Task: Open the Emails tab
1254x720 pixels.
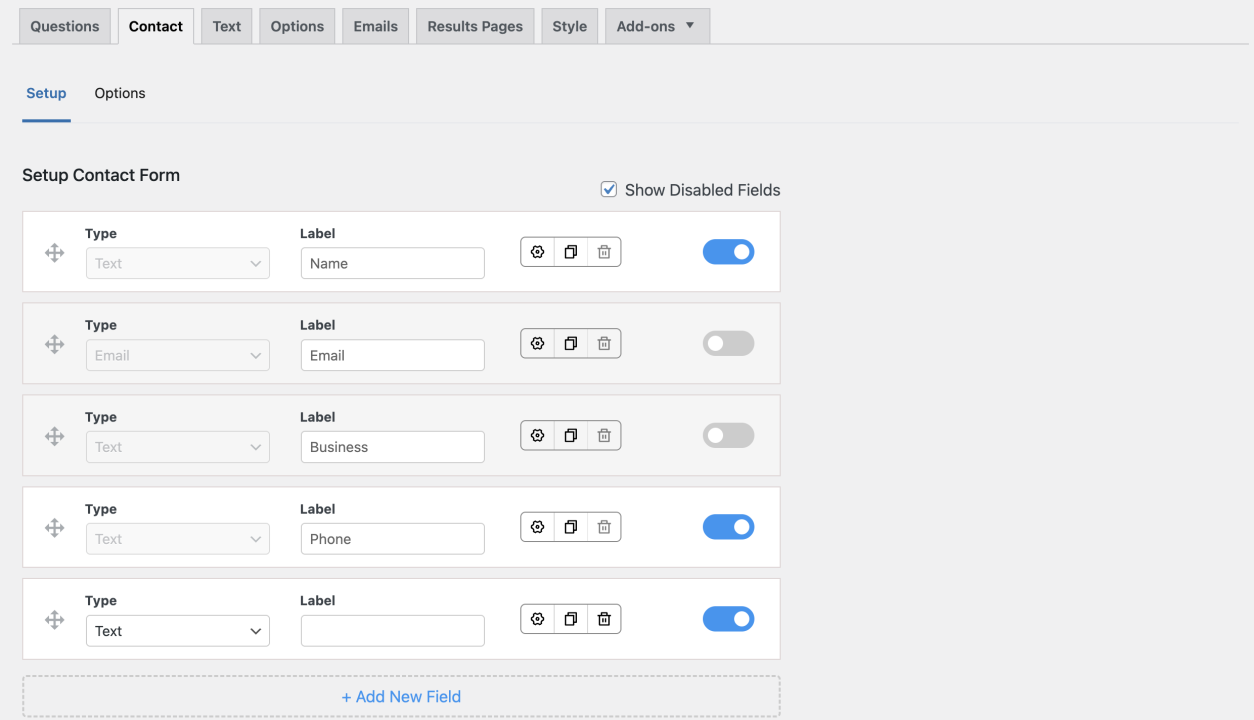Action: [x=376, y=26]
